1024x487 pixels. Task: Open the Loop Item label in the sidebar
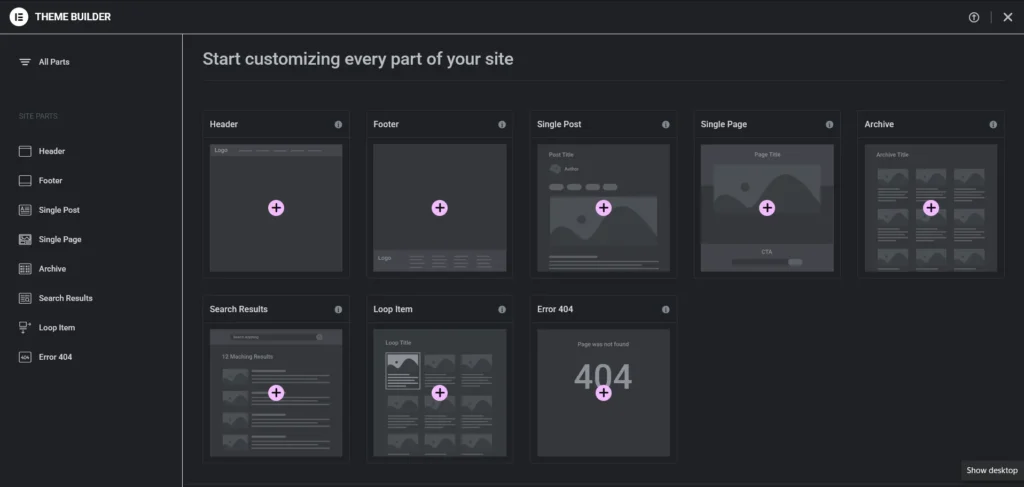point(57,328)
